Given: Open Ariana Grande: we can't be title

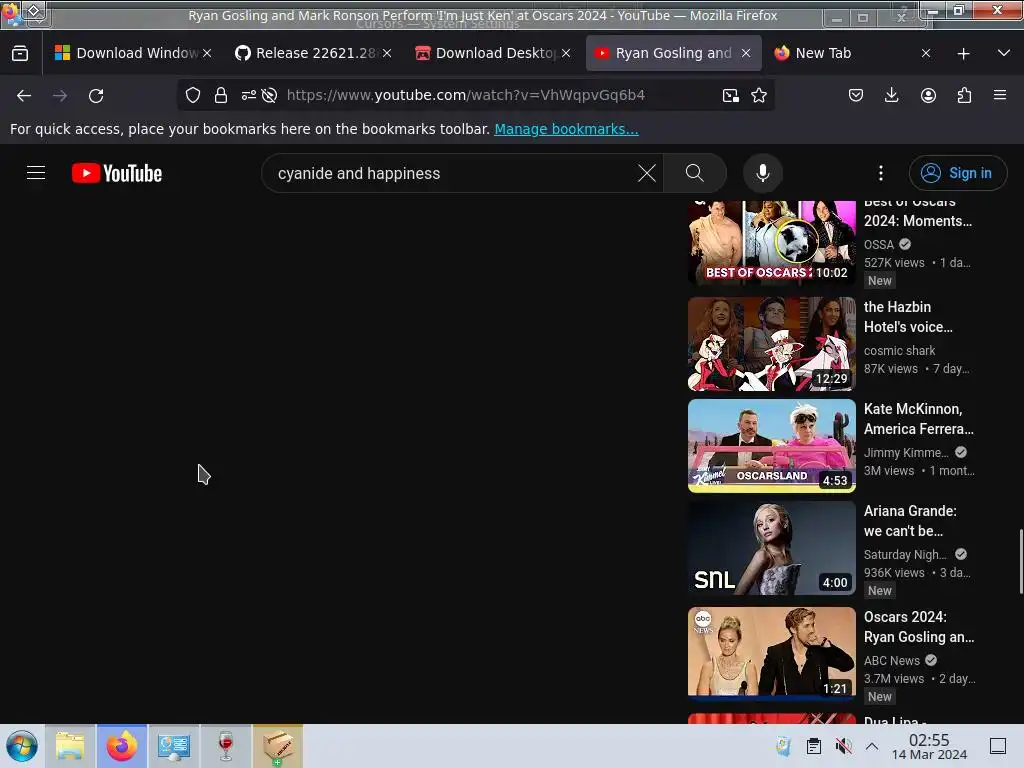Looking at the screenshot, I should pyautogui.click(x=910, y=520).
